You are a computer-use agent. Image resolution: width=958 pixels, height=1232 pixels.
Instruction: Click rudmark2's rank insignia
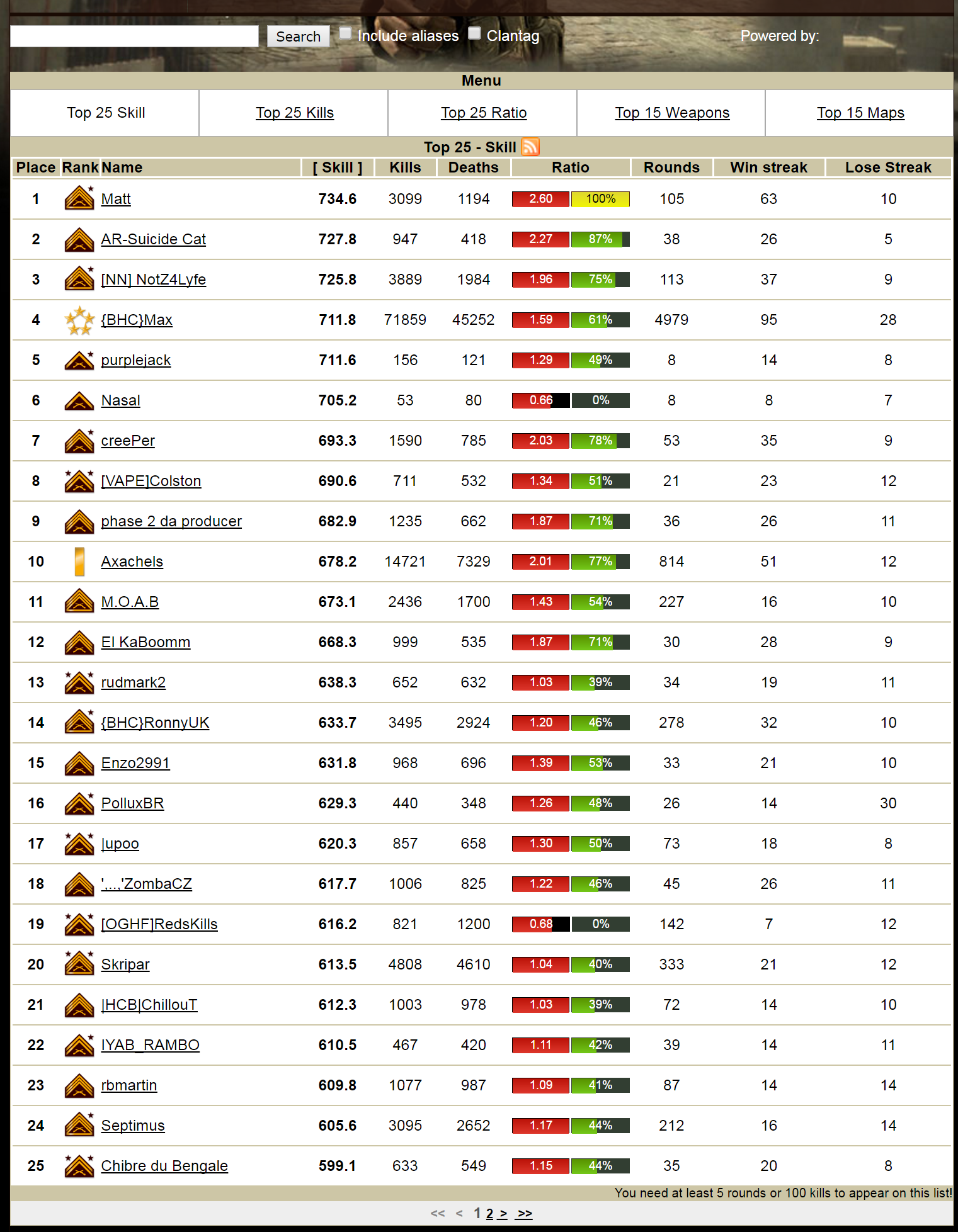(x=79, y=682)
